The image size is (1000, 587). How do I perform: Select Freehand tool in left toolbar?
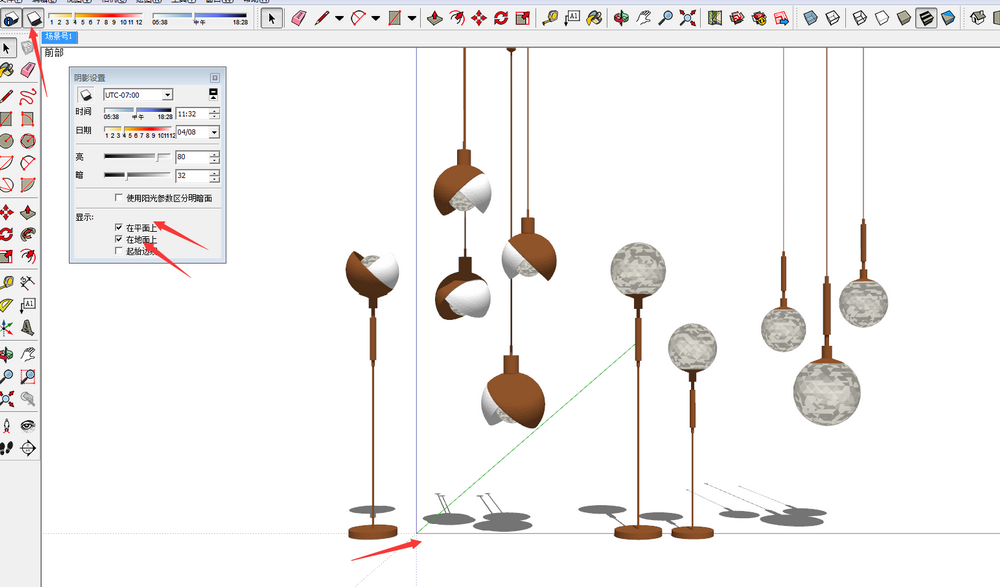coord(27,96)
